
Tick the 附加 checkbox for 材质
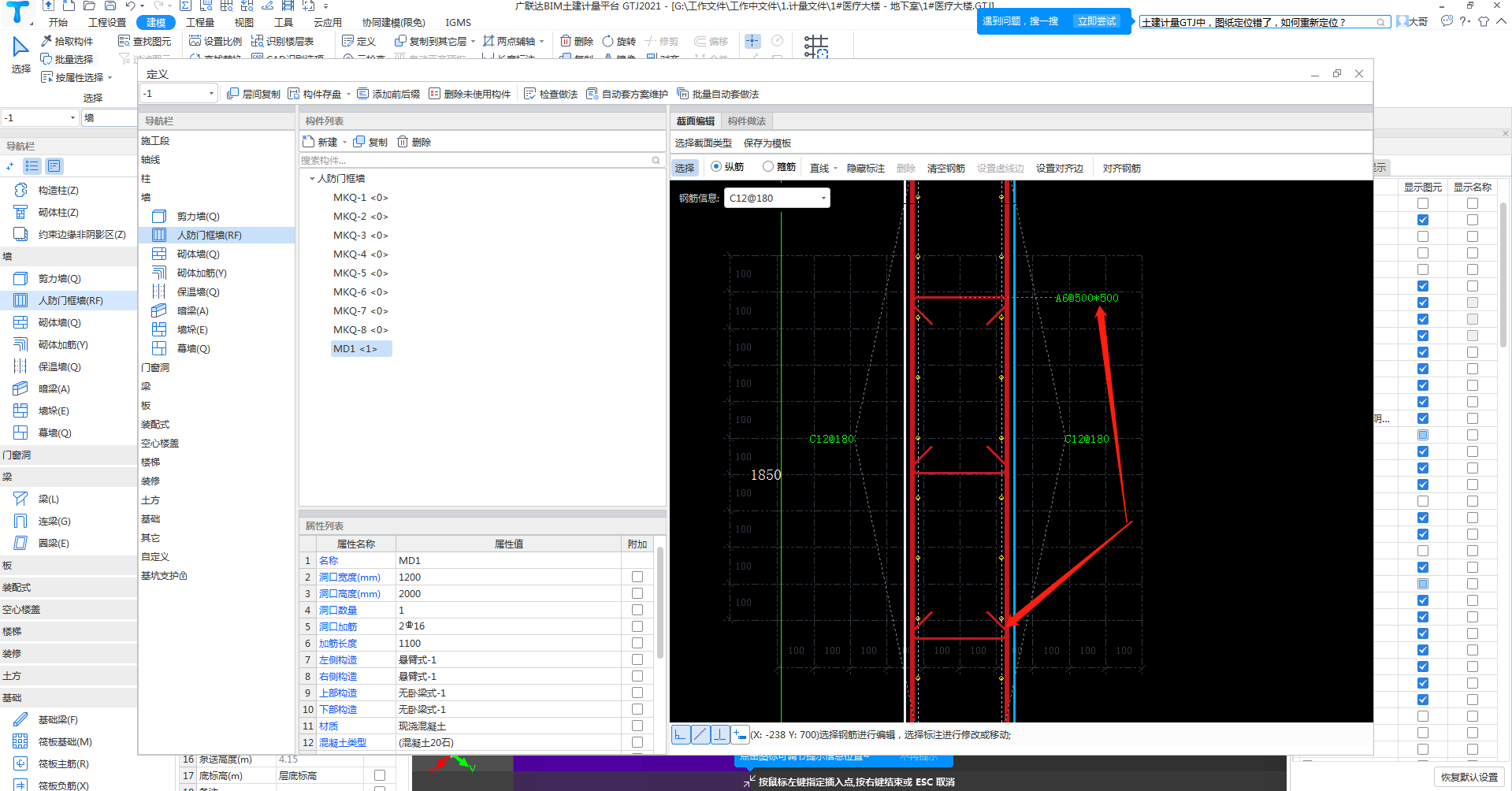pyautogui.click(x=637, y=726)
